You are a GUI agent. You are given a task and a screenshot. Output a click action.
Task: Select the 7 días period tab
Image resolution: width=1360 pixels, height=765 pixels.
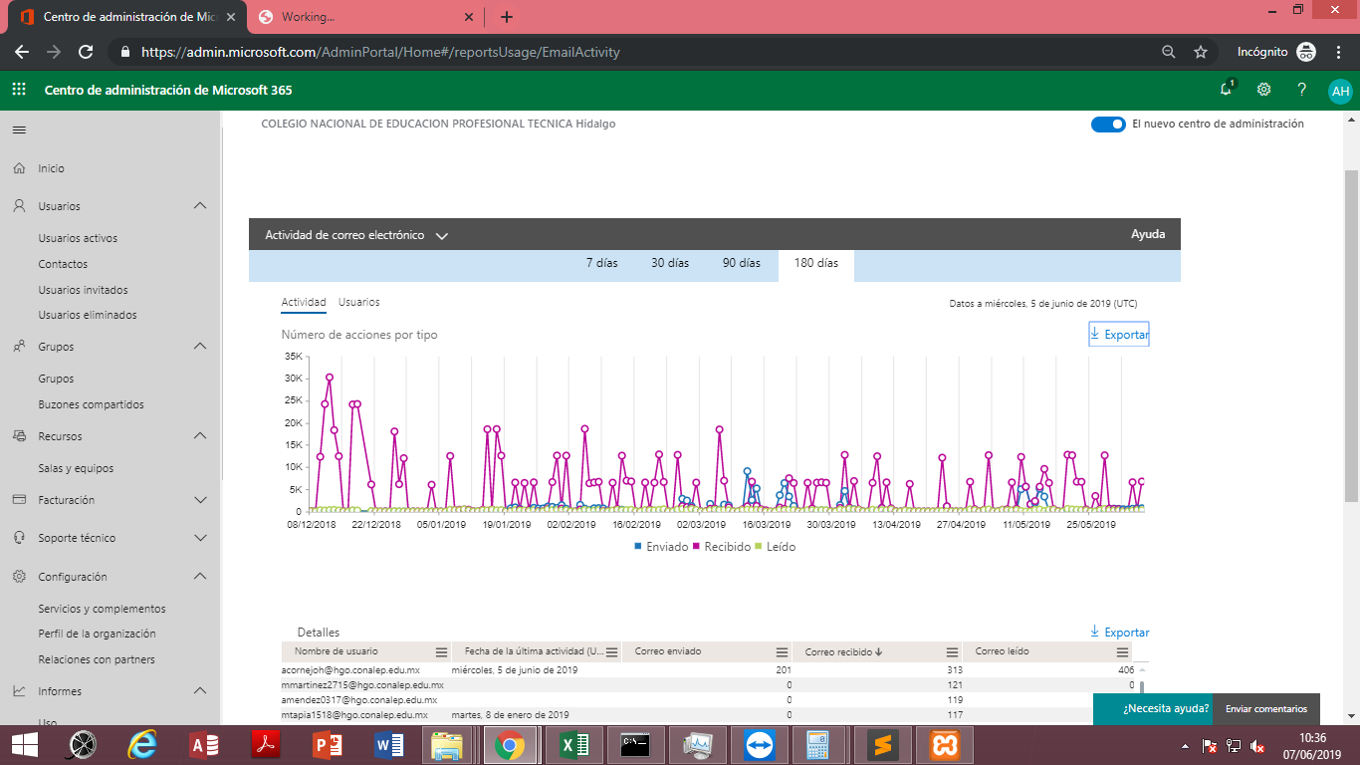(602, 263)
